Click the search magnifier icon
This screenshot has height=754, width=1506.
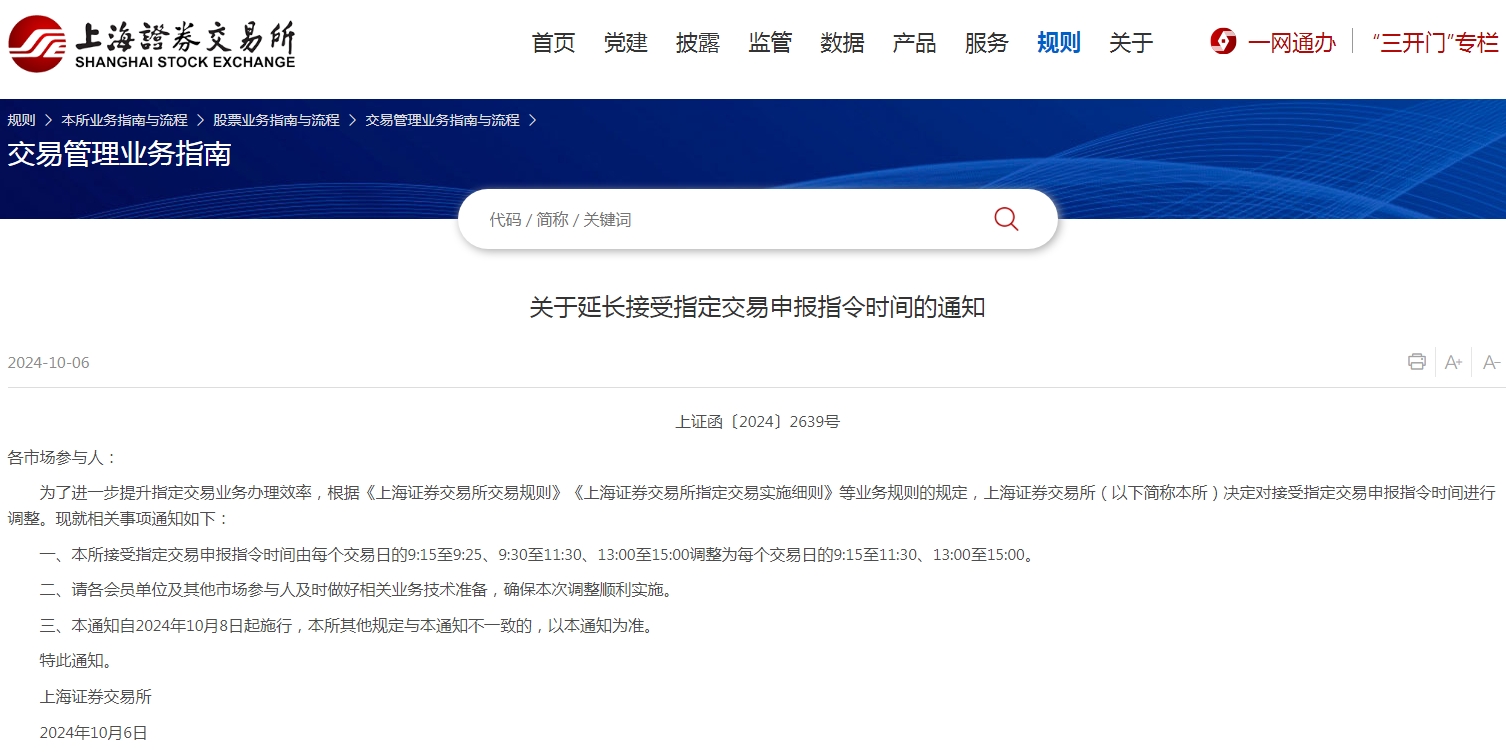pyautogui.click(x=1006, y=219)
